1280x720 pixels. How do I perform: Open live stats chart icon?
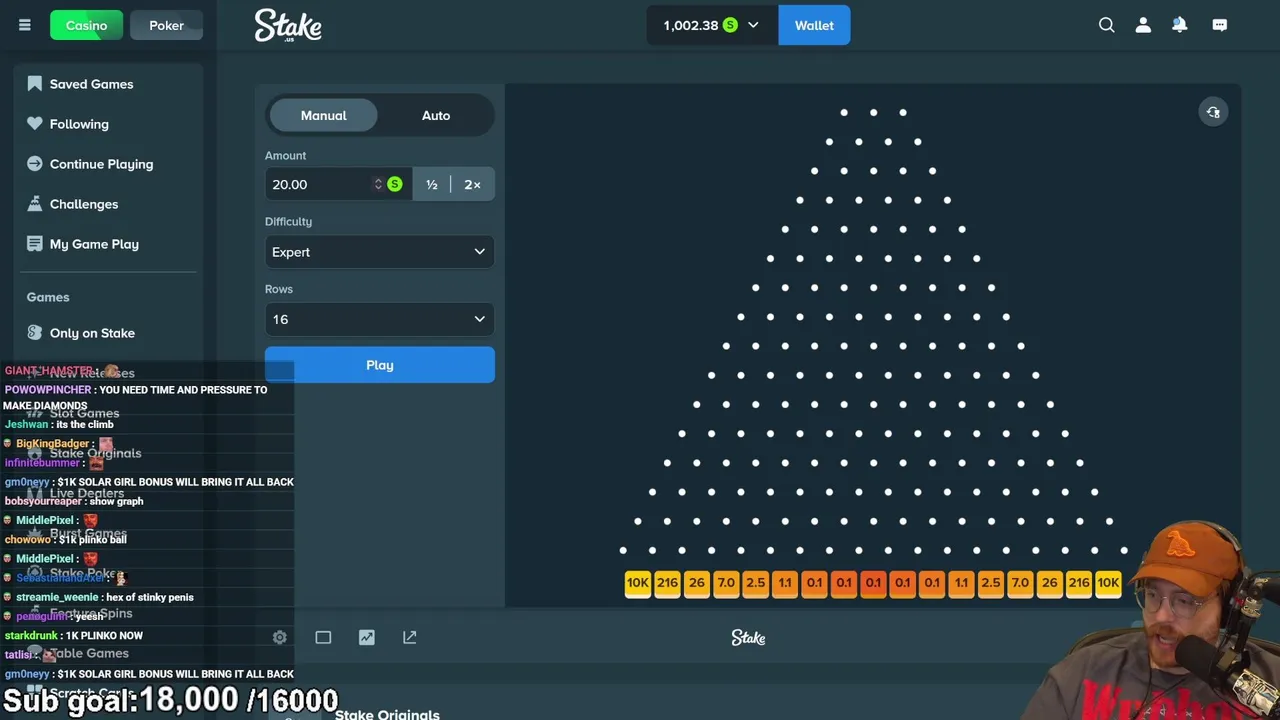click(367, 637)
